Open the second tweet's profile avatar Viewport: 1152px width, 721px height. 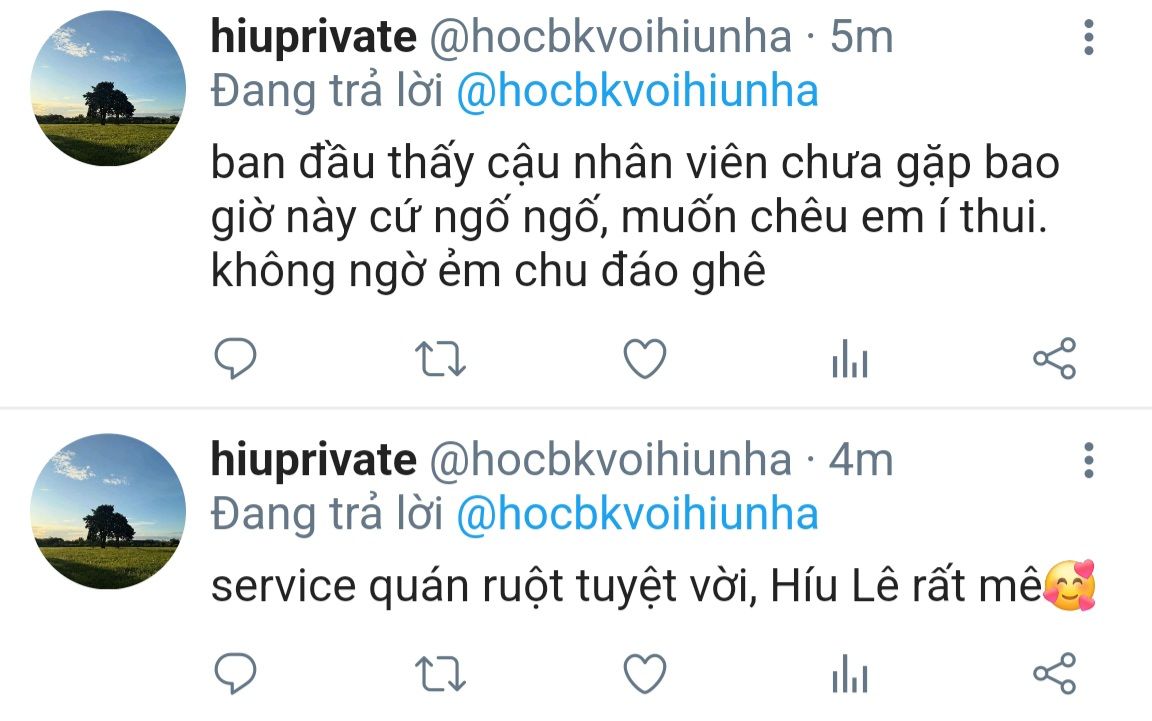pos(108,512)
